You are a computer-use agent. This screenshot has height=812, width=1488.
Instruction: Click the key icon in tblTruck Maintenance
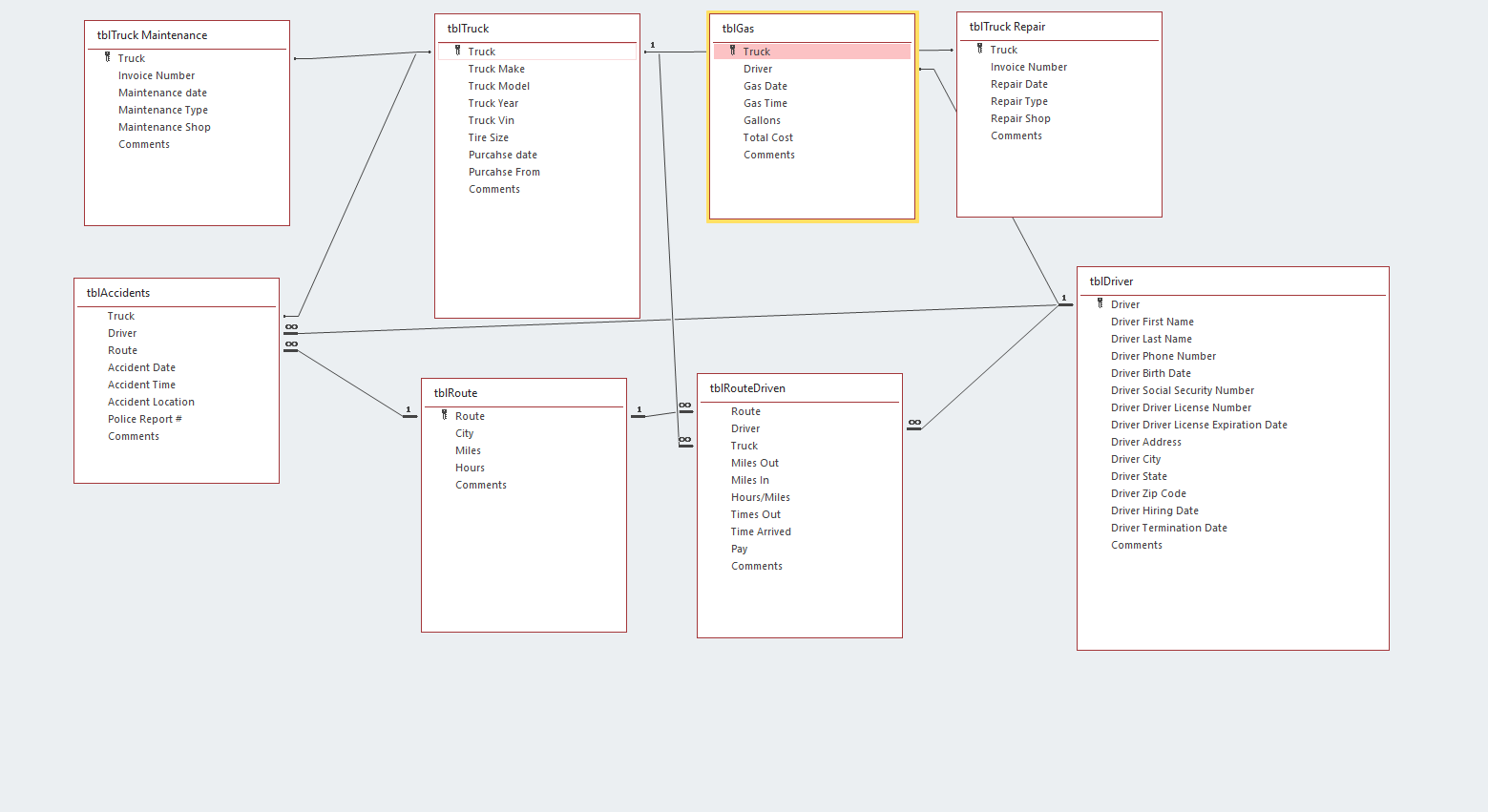click(x=108, y=57)
